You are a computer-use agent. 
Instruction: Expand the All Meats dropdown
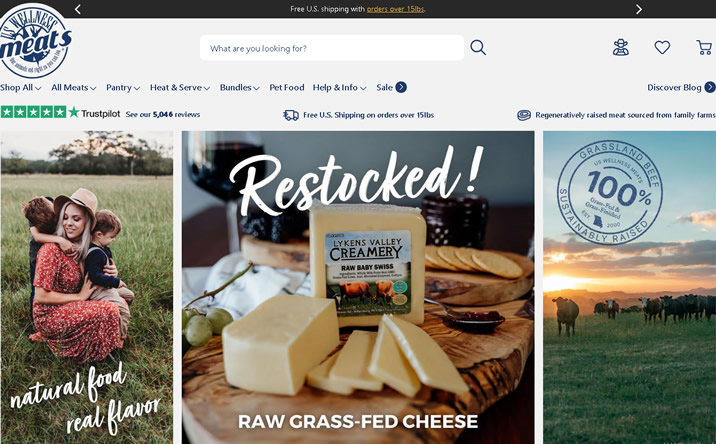(74, 87)
